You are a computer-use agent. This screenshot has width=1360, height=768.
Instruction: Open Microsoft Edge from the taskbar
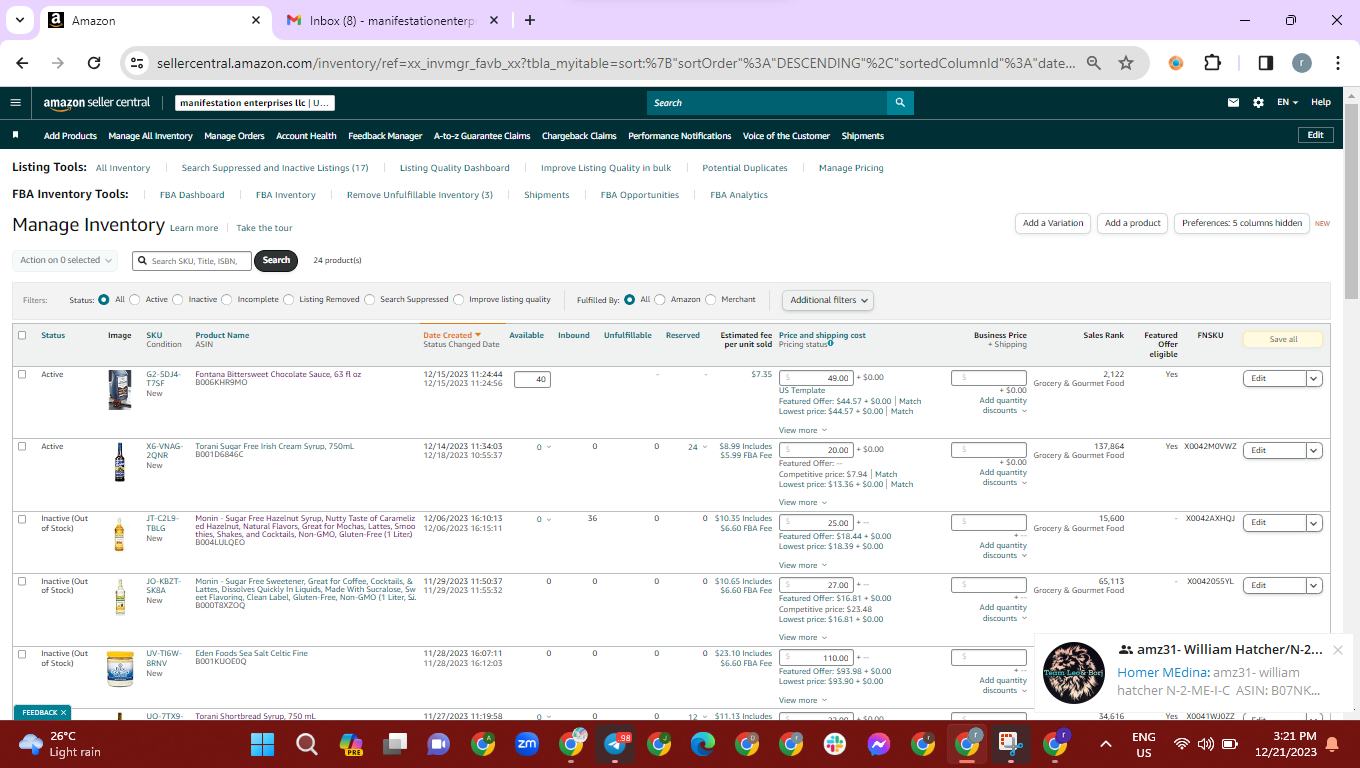(x=703, y=744)
